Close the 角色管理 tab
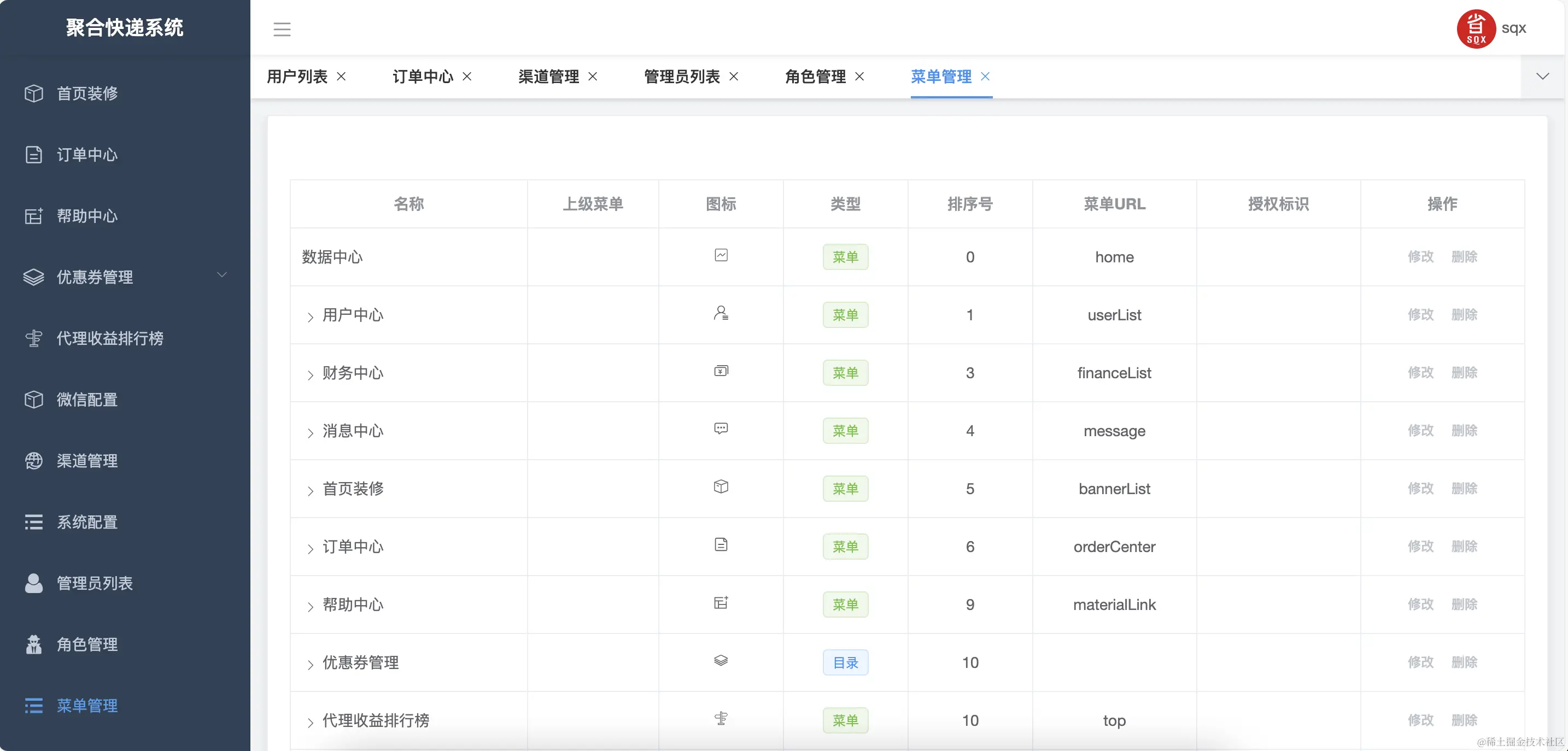 (x=859, y=76)
